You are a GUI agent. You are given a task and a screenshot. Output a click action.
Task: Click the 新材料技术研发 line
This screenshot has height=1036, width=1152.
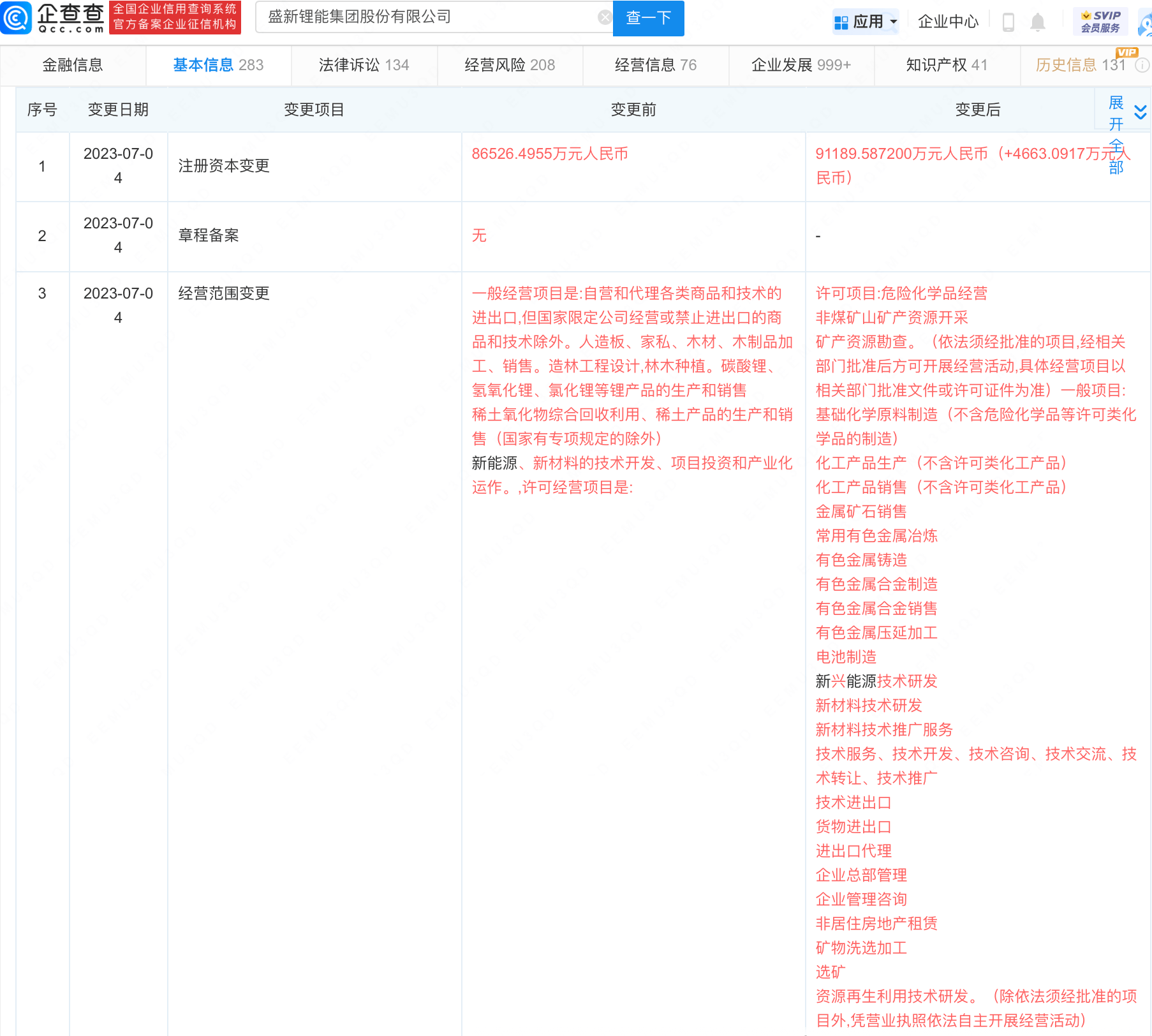(869, 706)
